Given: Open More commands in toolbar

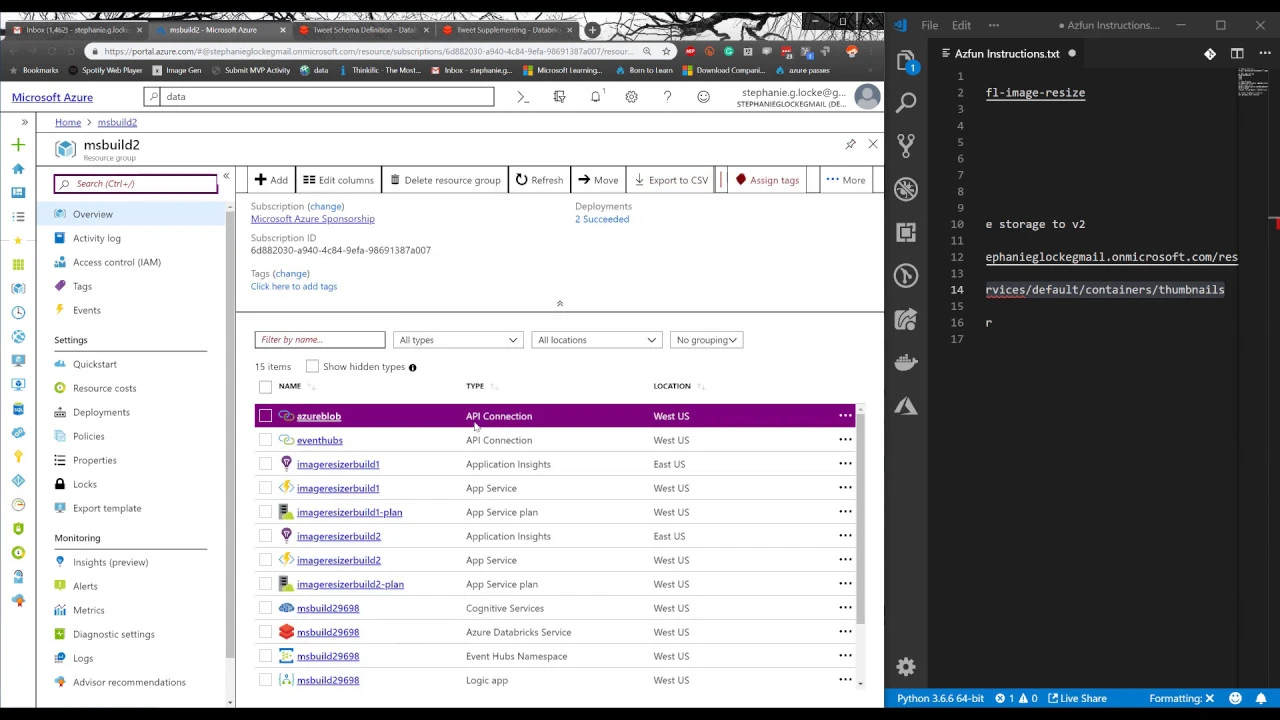Looking at the screenshot, I should point(845,180).
